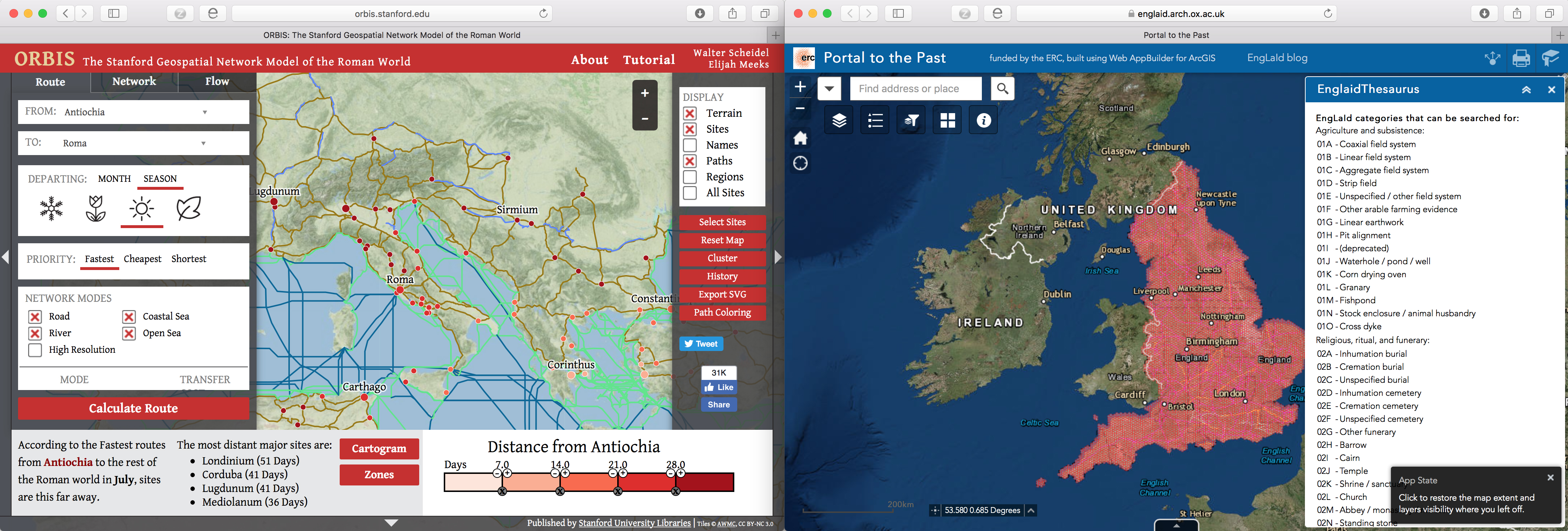Expand the coordinate widget arrow
This screenshot has width=1568, height=531.
tap(1031, 510)
